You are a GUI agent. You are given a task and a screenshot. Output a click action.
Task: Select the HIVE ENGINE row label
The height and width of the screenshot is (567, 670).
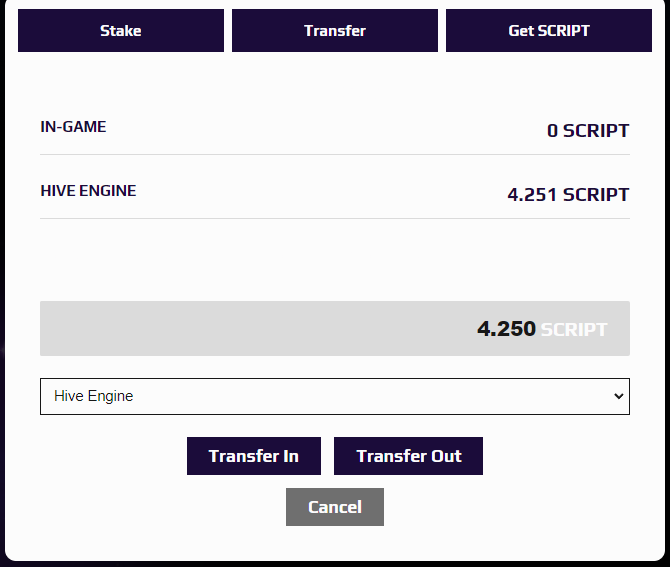[x=88, y=191]
